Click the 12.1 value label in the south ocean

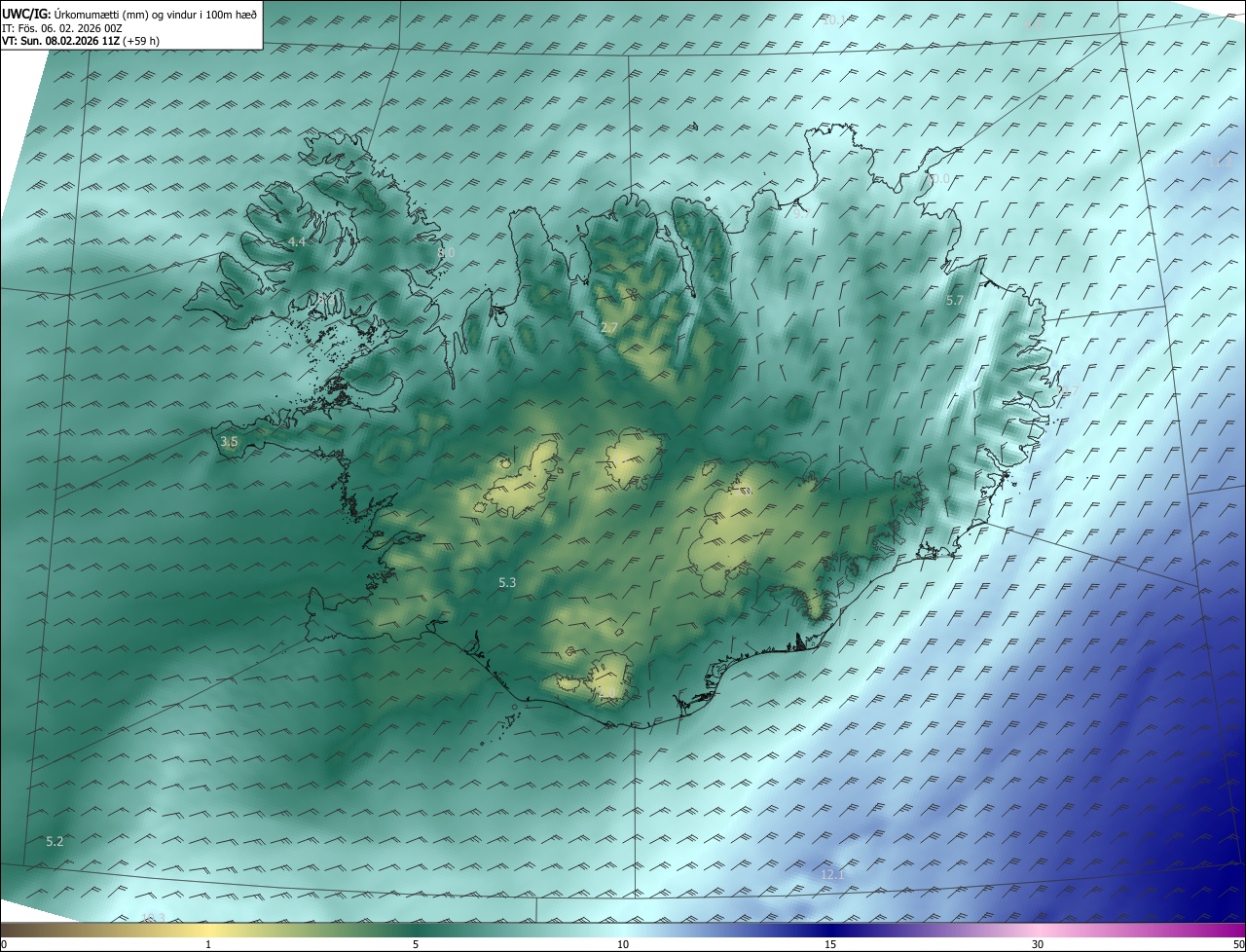pyautogui.click(x=832, y=875)
